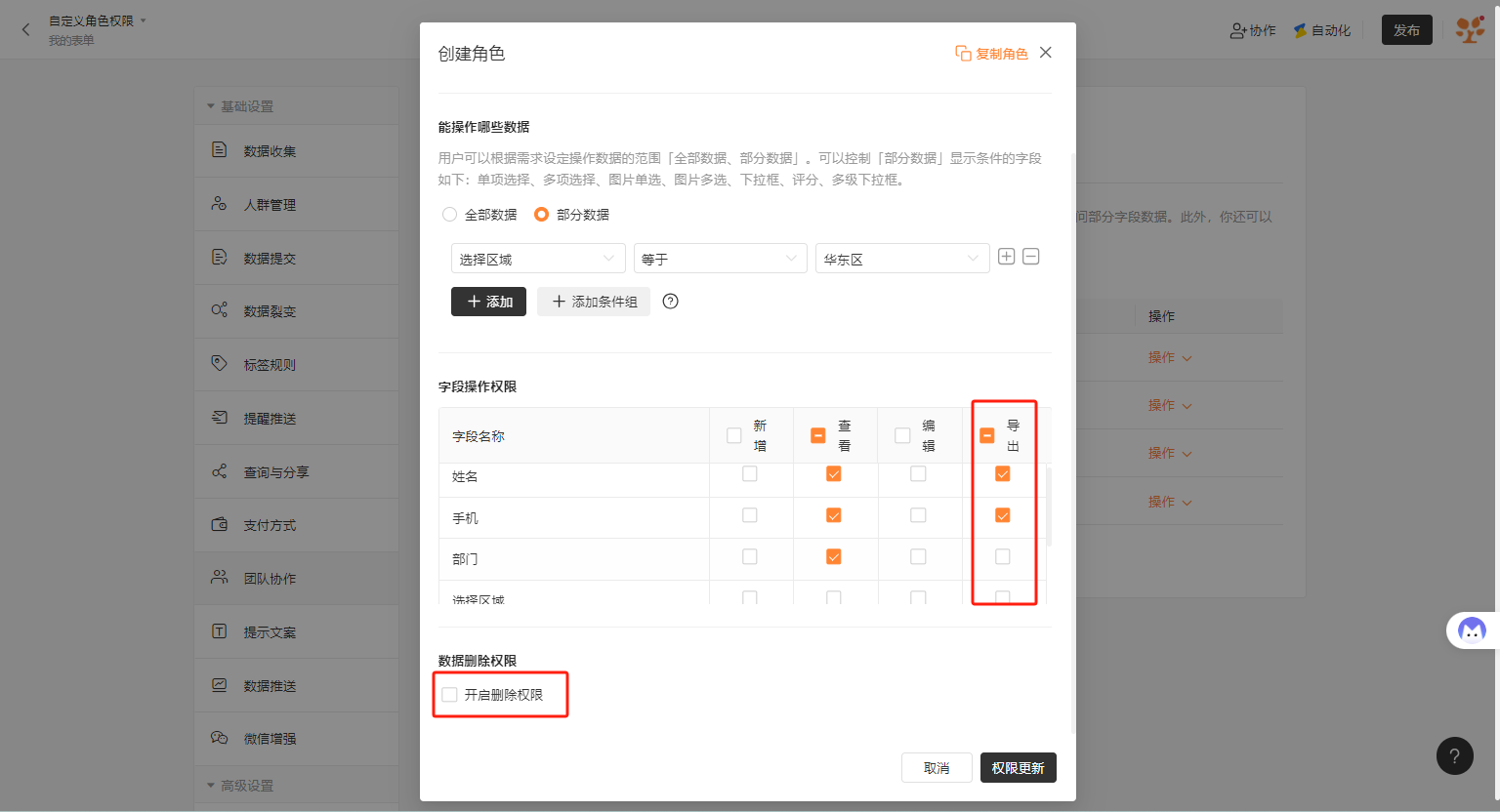Enable the 开启删除权限 checkbox
The height and width of the screenshot is (812, 1500).
449,695
